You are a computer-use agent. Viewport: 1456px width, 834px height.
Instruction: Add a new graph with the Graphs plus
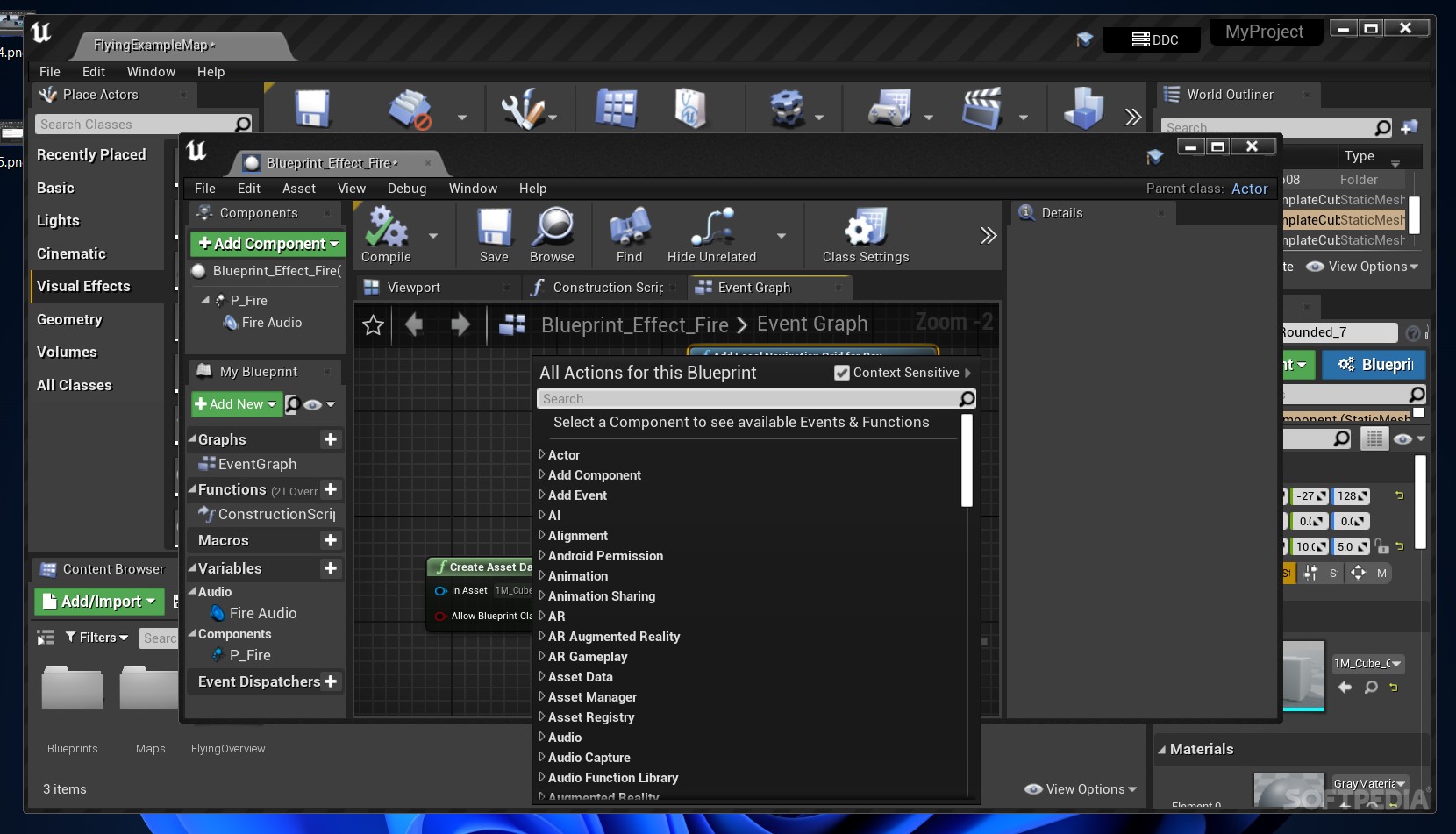pos(331,439)
